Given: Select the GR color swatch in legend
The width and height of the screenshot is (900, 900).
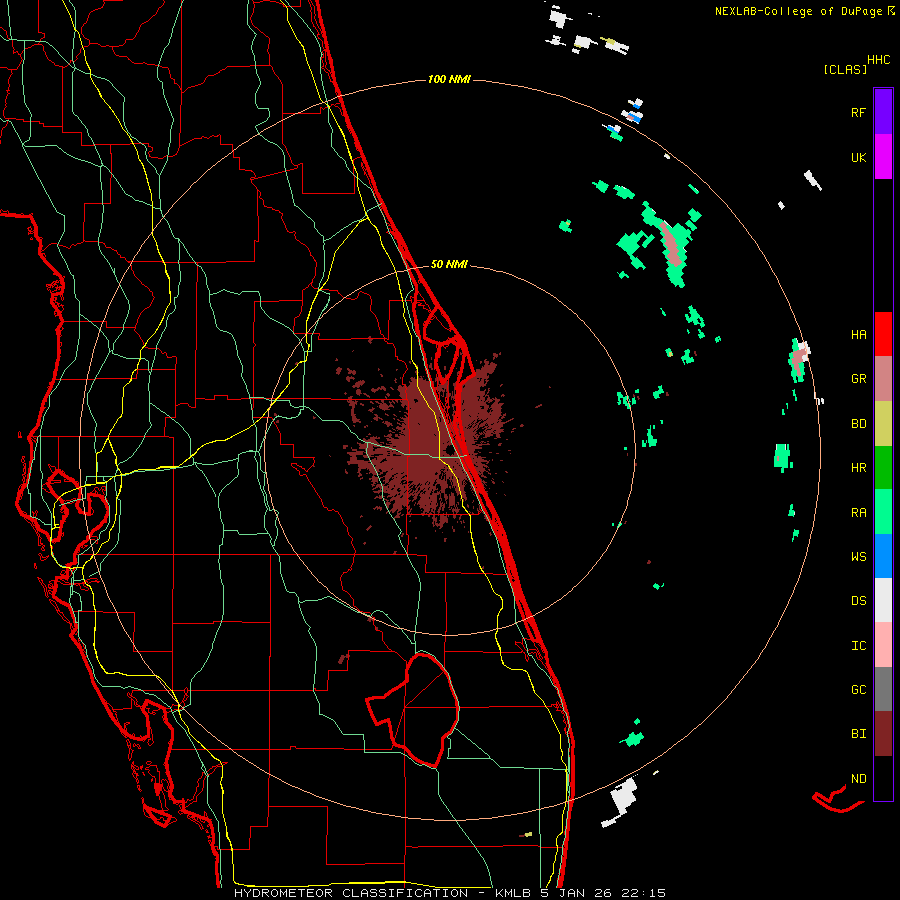Looking at the screenshot, I should [x=883, y=379].
